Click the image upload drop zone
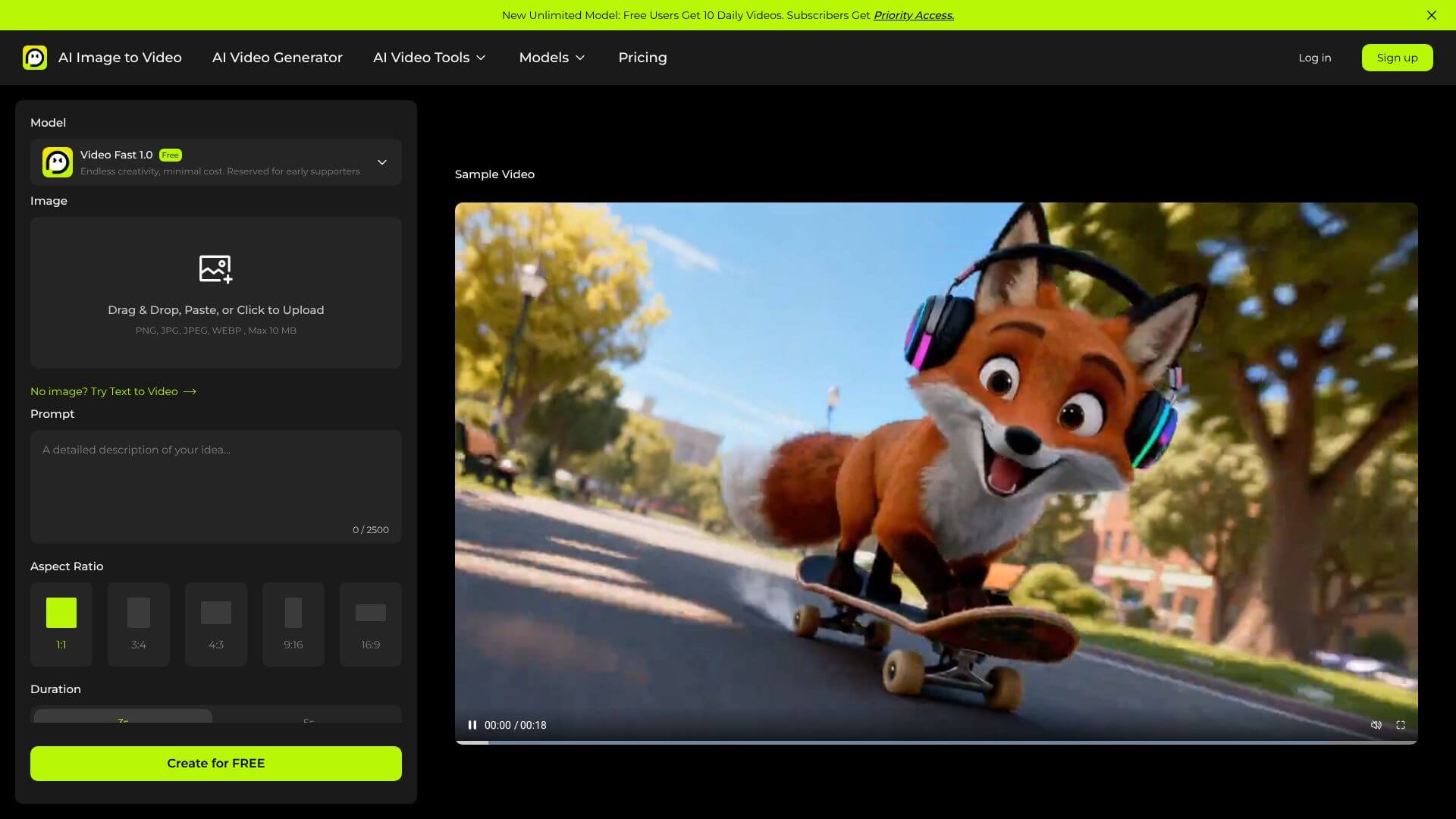Screen dimensions: 1456x819 pyautogui.click(x=216, y=293)
